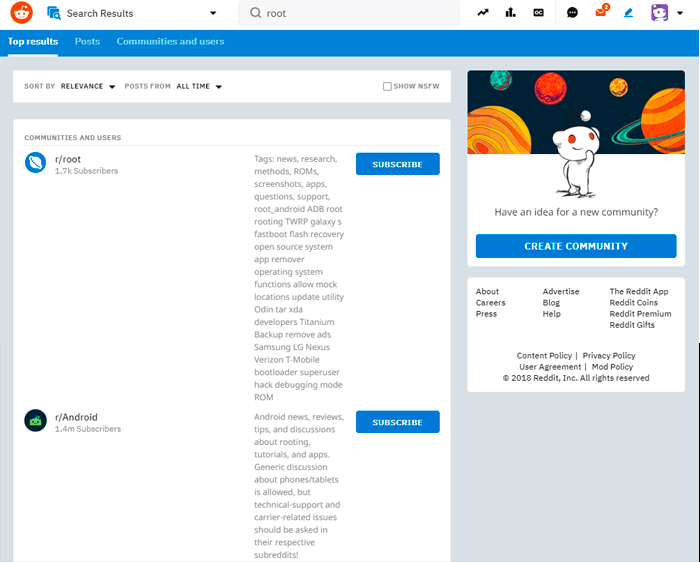Viewport: 700px width, 562px height.
Task: Switch to the Top results tab
Action: tap(33, 42)
